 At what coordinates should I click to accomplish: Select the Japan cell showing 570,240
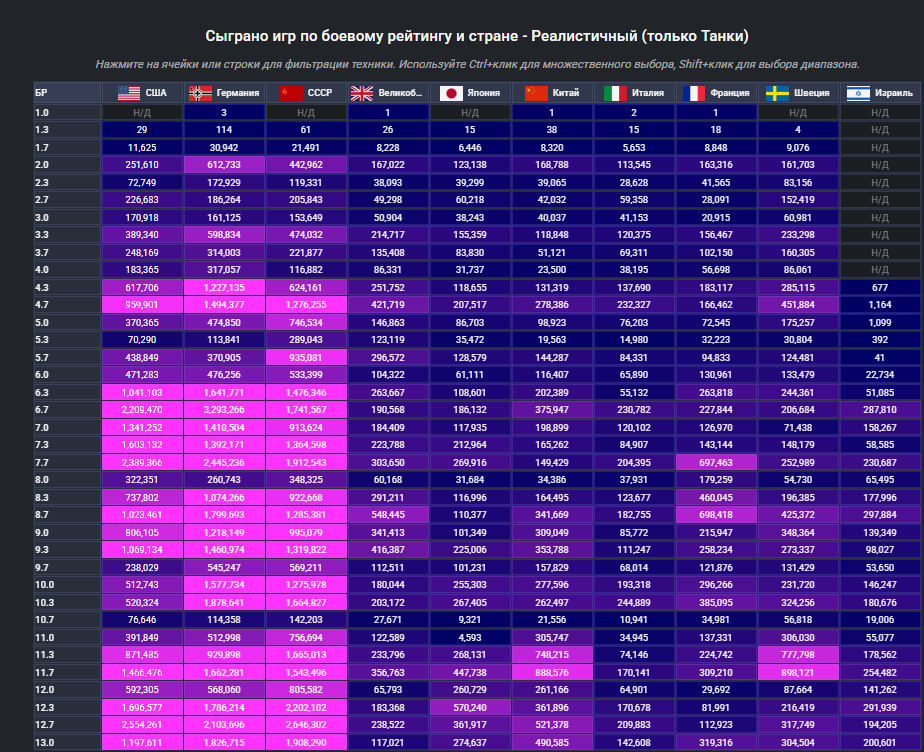tap(470, 706)
